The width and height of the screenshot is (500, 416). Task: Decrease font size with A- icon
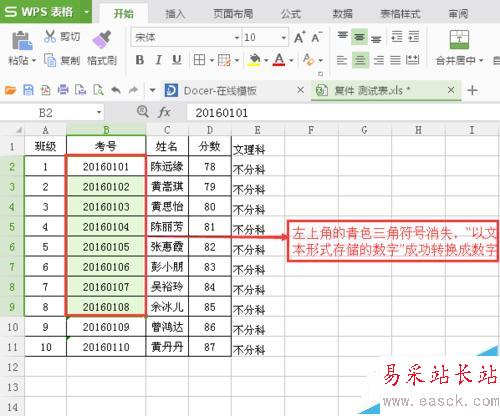(316, 37)
